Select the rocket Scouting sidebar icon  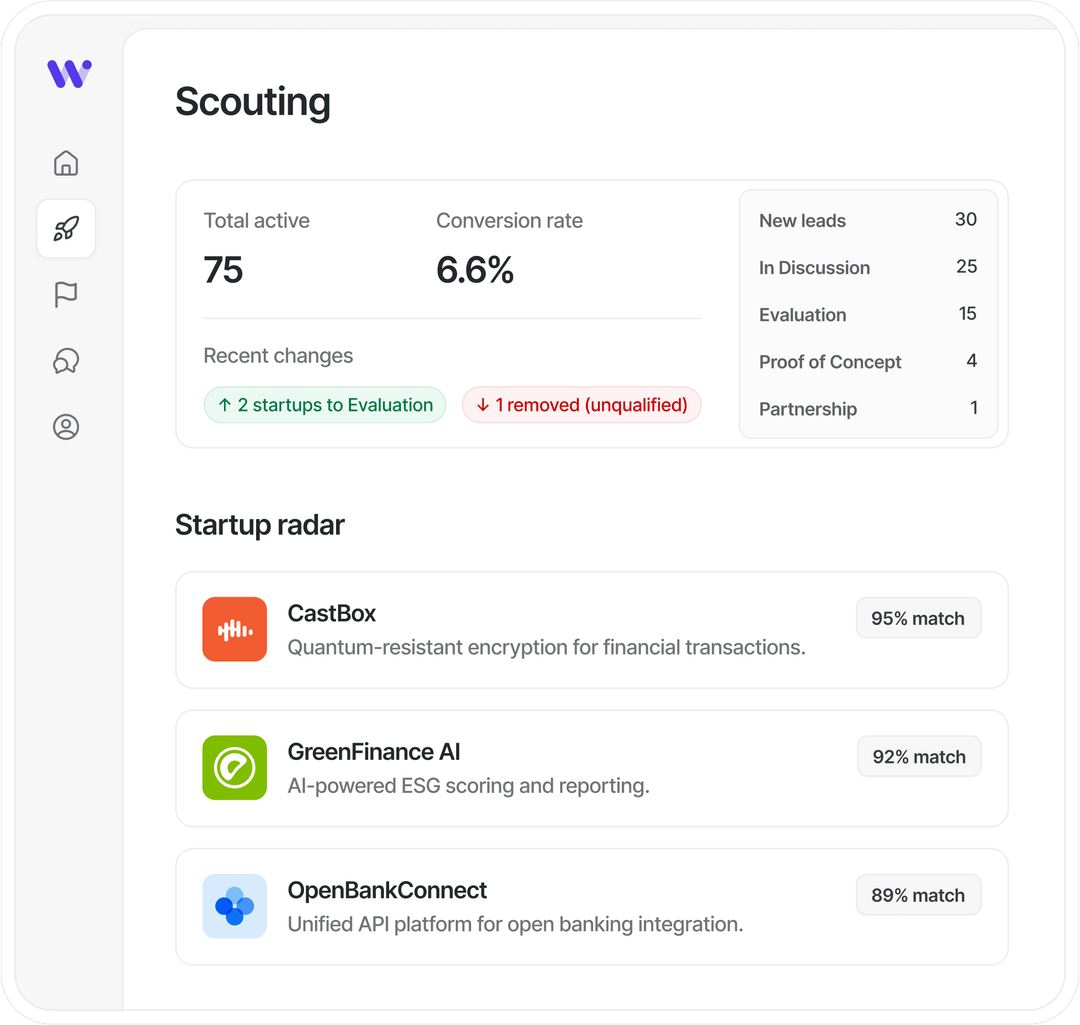[66, 229]
